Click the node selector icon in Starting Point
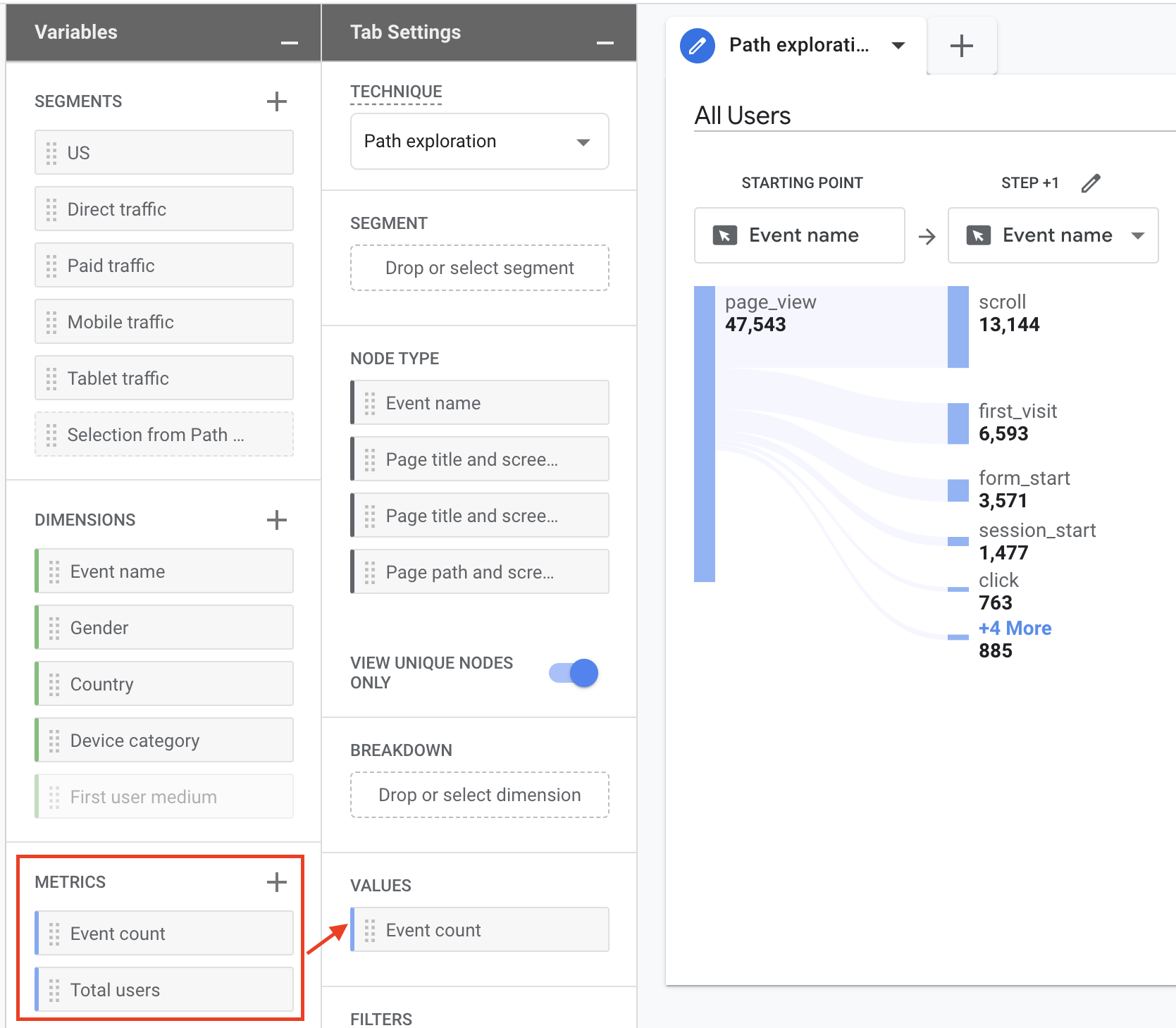 725,235
